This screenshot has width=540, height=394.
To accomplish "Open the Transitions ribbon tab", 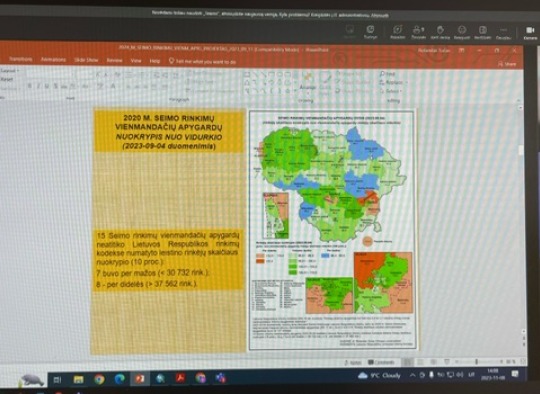I will [20, 59].
